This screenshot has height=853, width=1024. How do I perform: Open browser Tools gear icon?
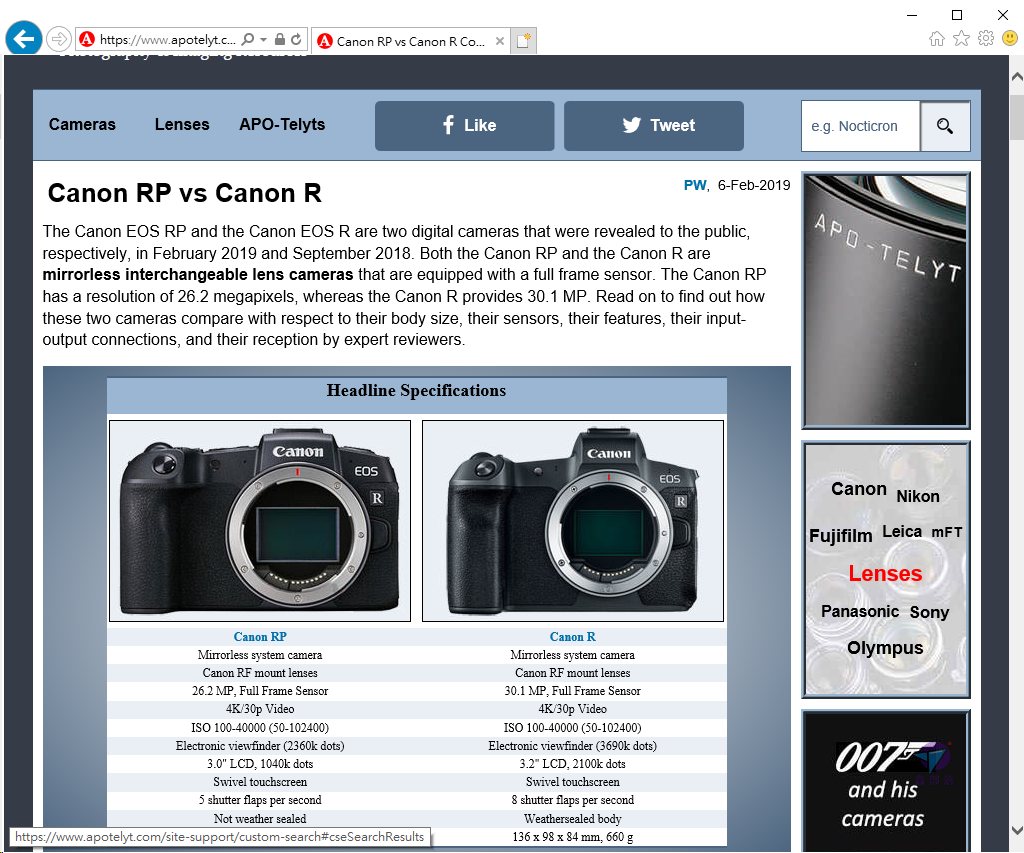tap(985, 39)
